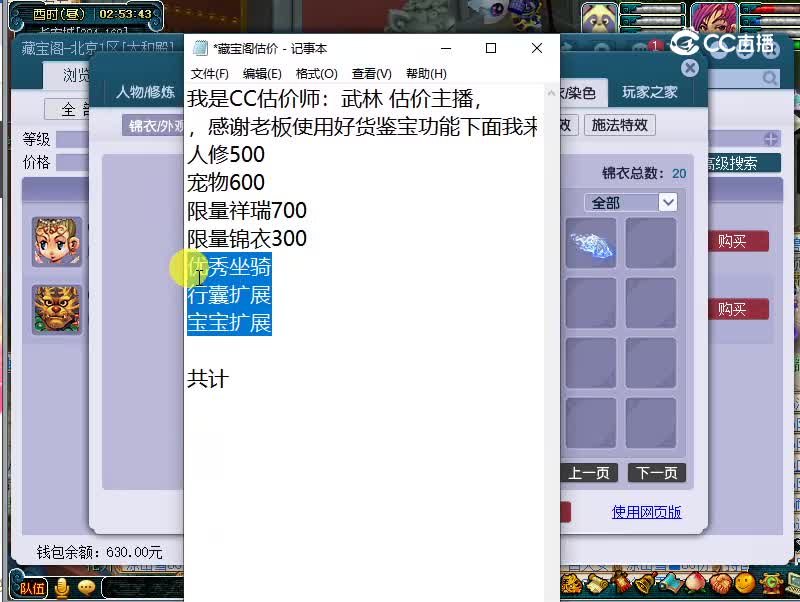This screenshot has height=602, width=800.
Task: Click the magnifier search icon in 藏宝阁
Action: [x=770, y=78]
